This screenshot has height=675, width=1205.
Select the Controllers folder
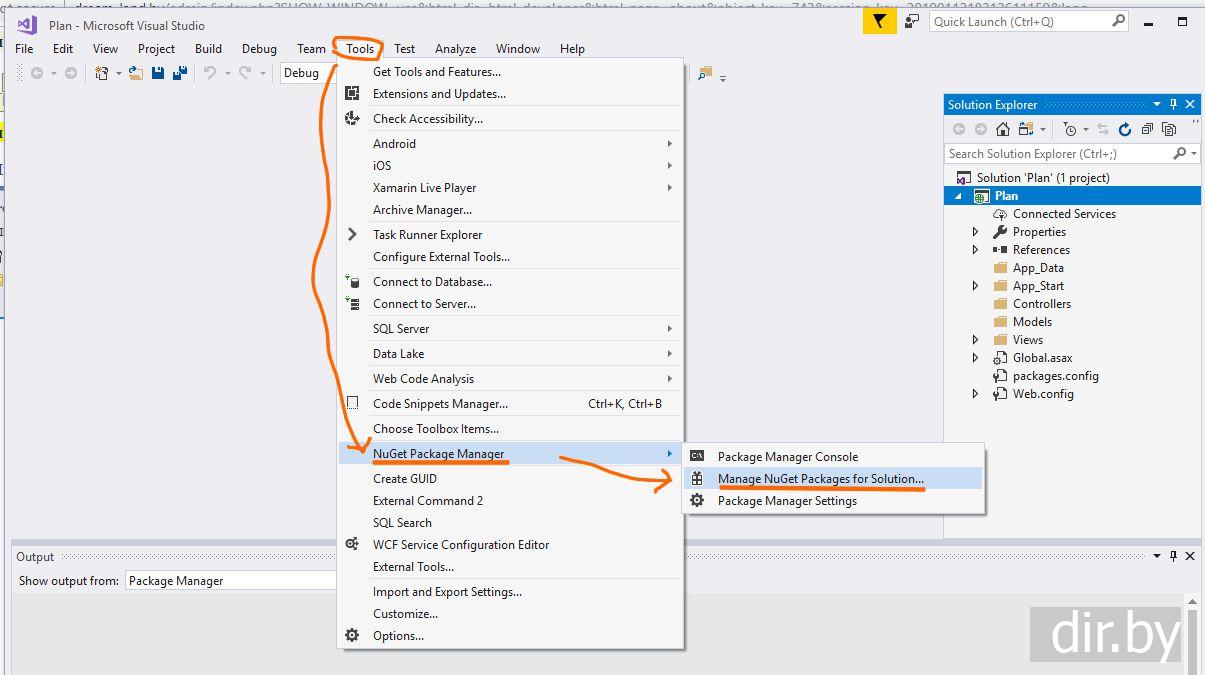(x=1042, y=304)
